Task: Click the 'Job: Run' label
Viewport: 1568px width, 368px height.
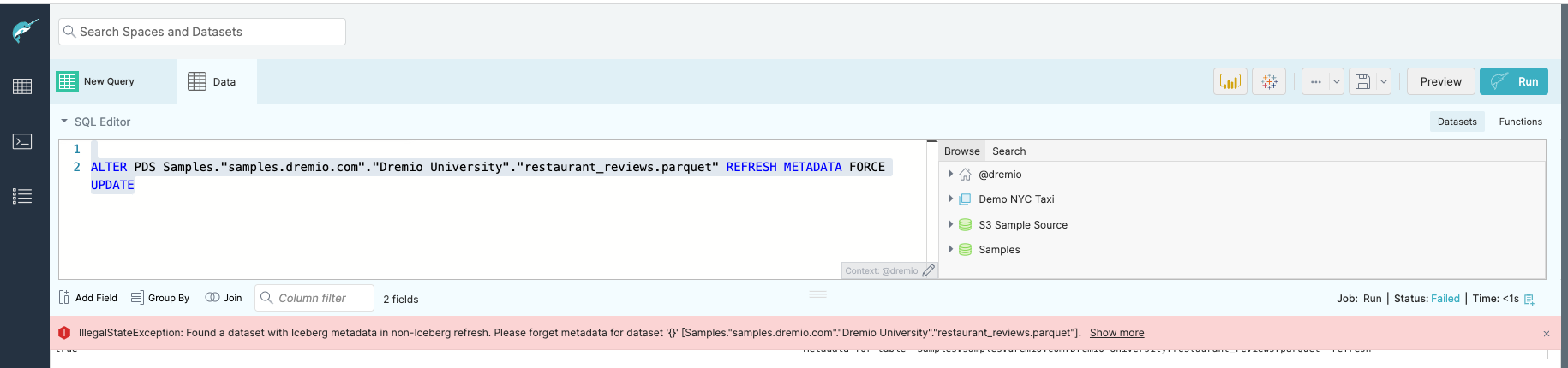Action: click(1359, 299)
